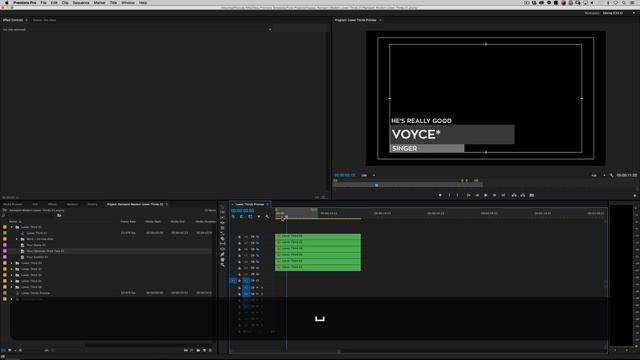Toggle lock on Lower Third 01 clip's track
The height and width of the screenshot is (360, 640).
[240, 268]
